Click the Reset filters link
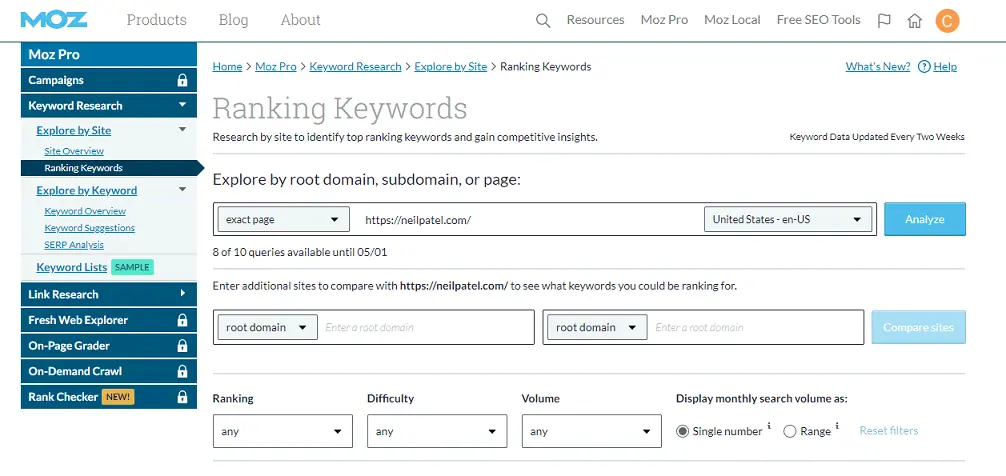Viewport: 1006px width, 476px height. click(x=889, y=430)
